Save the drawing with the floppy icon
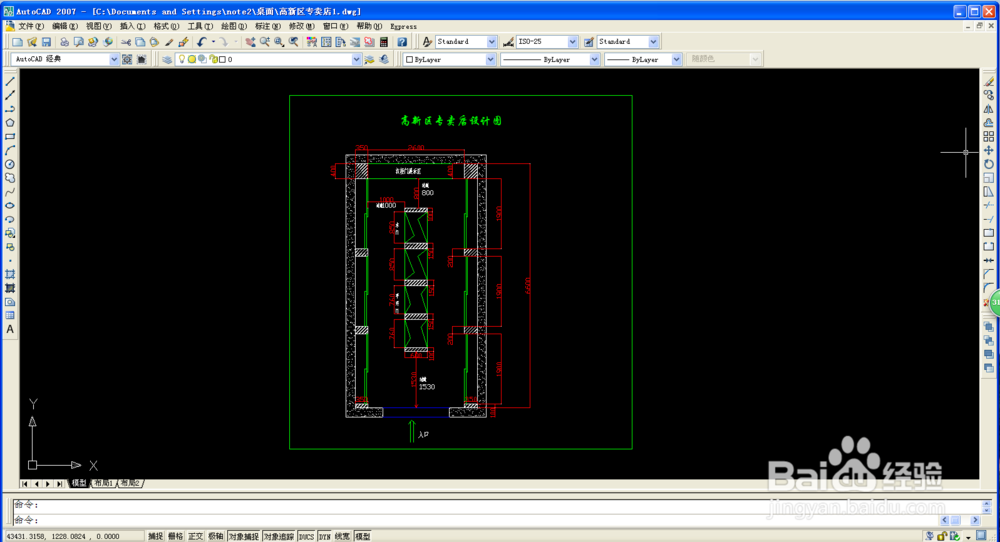 47,42
